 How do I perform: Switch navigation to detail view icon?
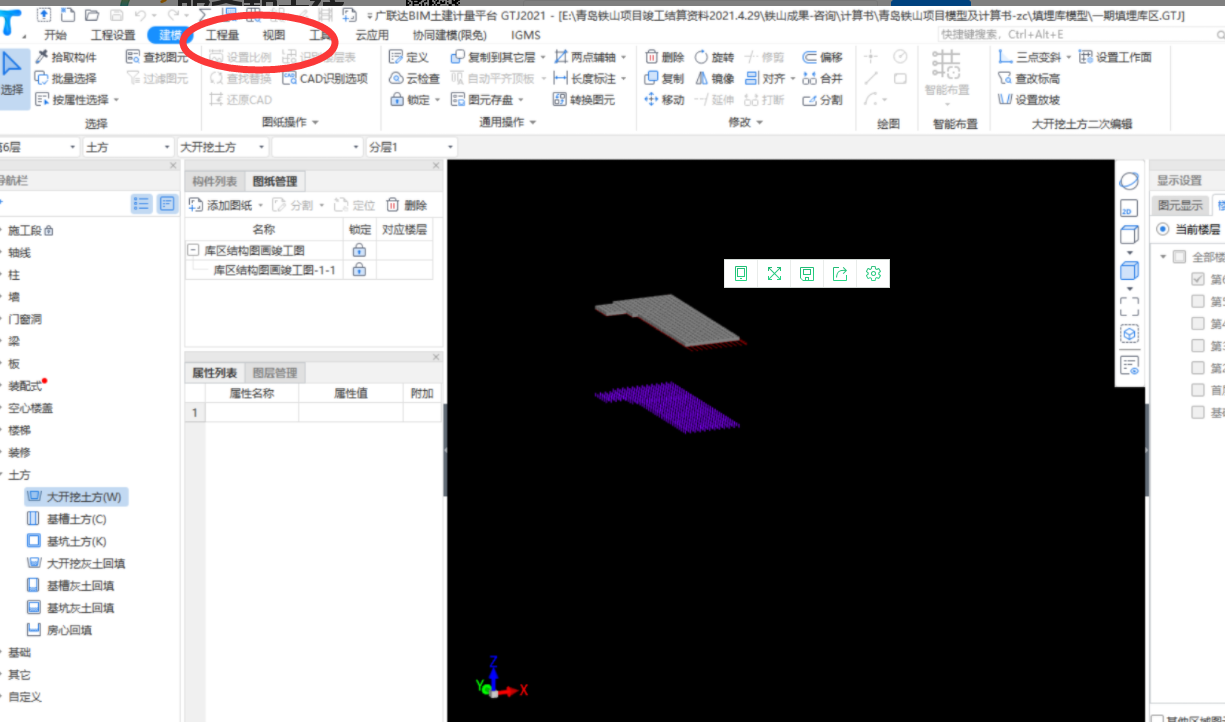pyautogui.click(x=167, y=203)
